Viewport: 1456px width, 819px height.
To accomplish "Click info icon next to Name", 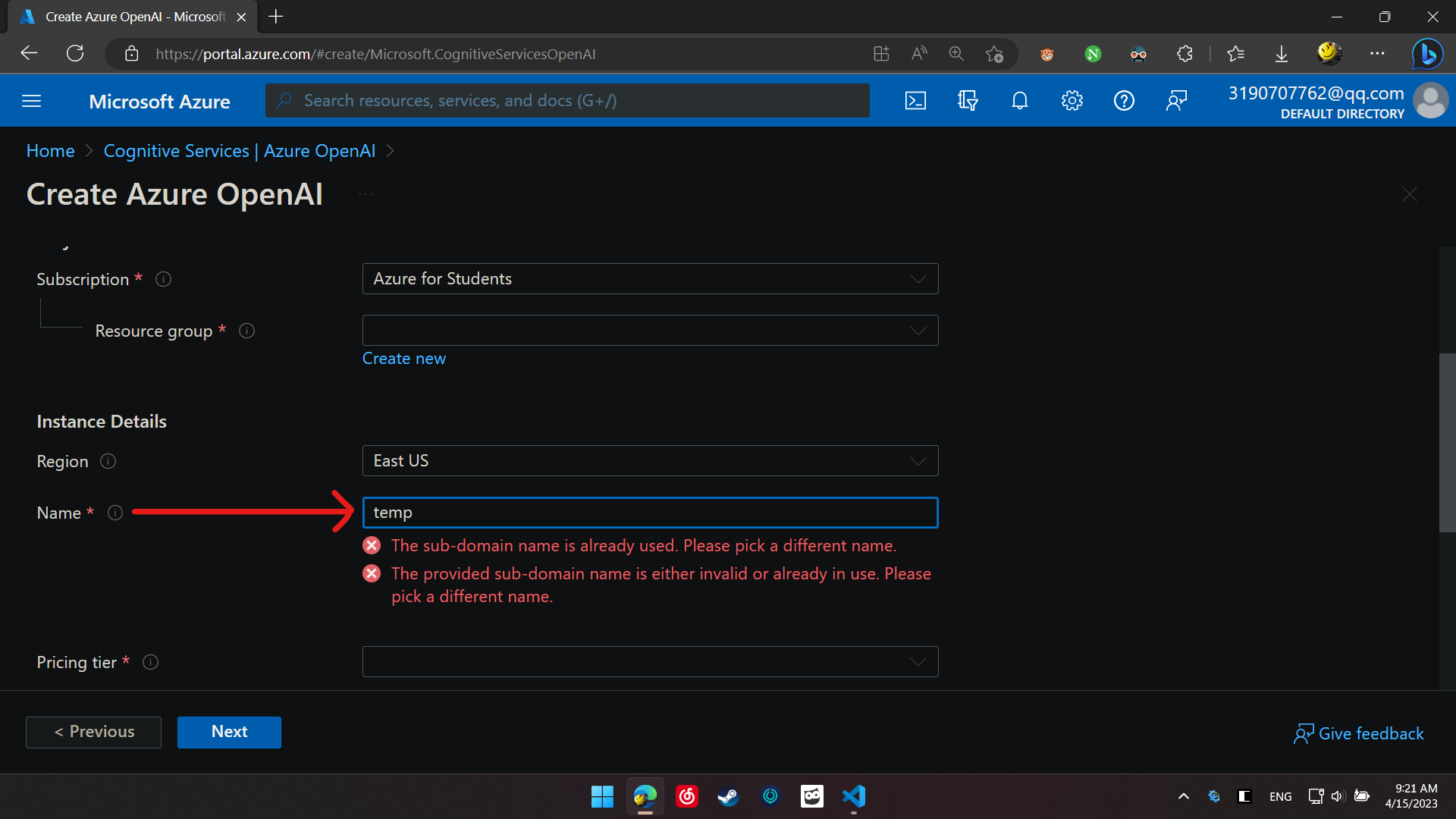I will click(115, 513).
